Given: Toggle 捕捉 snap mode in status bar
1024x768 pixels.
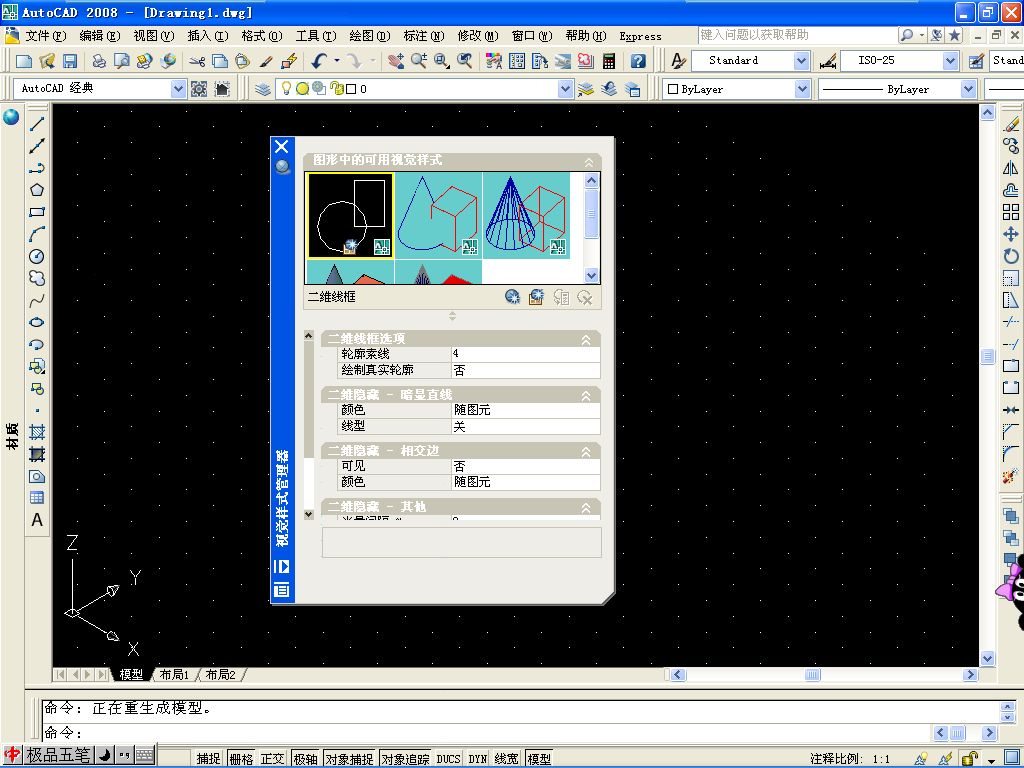Looking at the screenshot, I should (x=209, y=758).
